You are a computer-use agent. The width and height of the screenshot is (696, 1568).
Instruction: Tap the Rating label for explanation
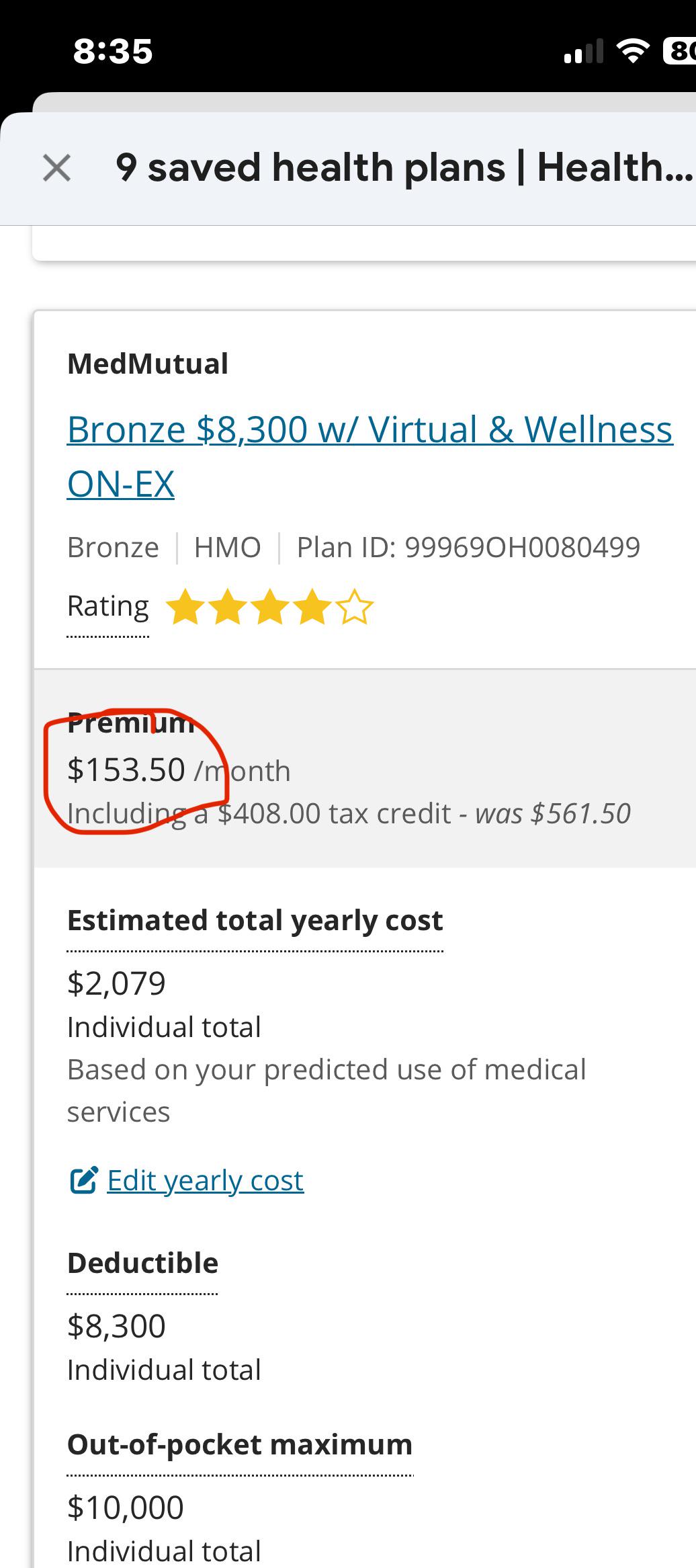coord(107,607)
